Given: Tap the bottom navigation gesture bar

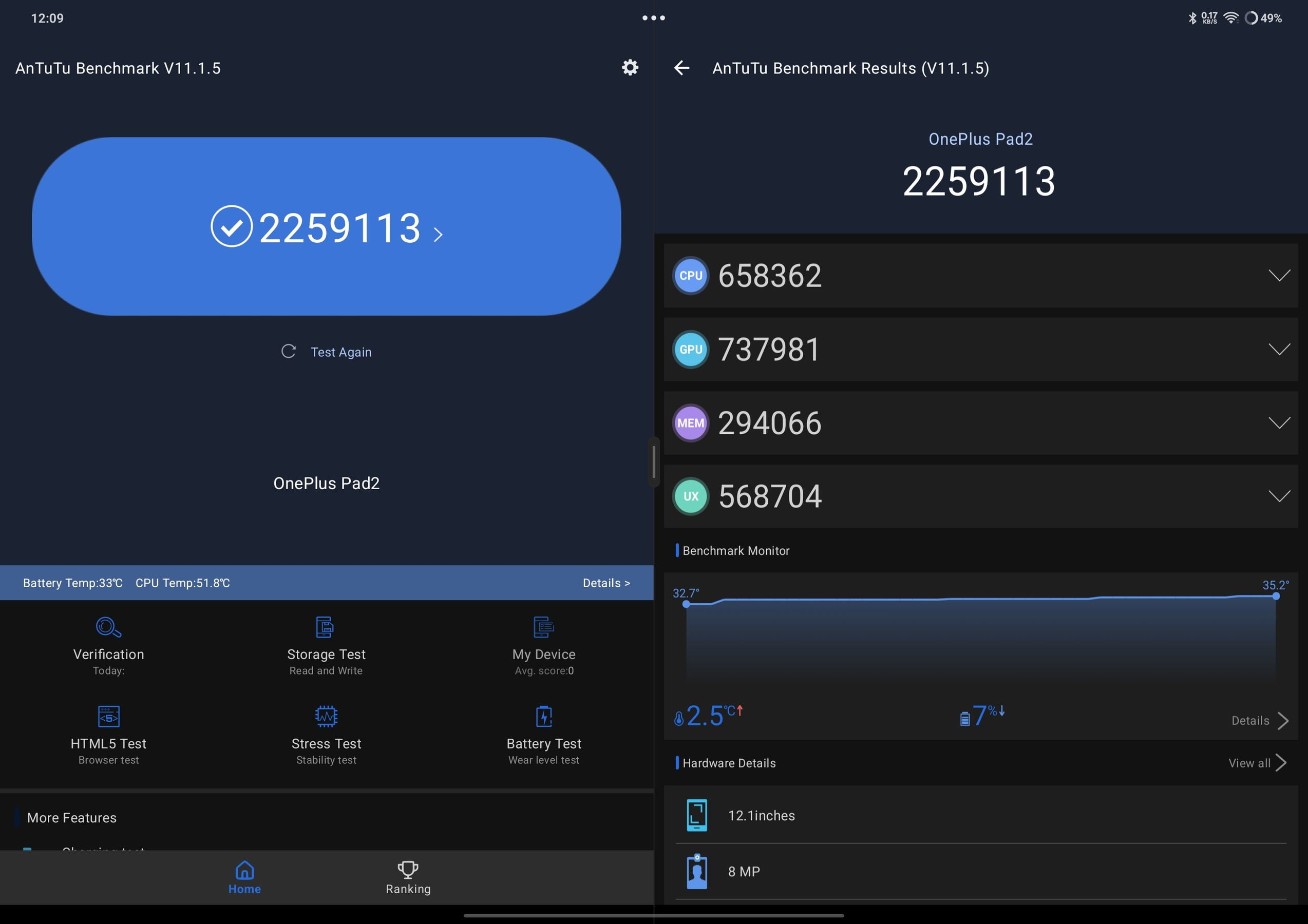Looking at the screenshot, I should 653,915.
